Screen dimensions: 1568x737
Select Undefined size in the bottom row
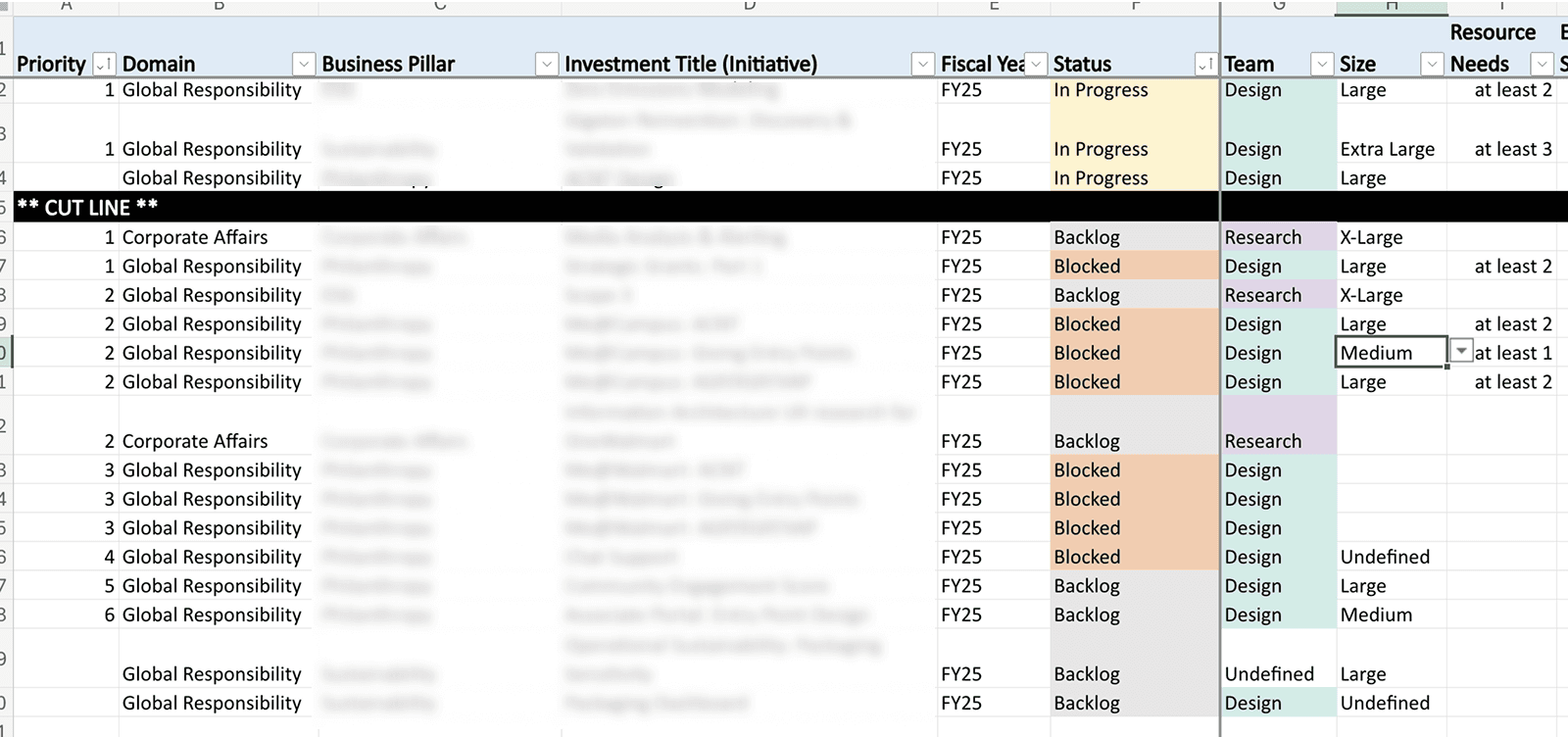tap(1392, 703)
